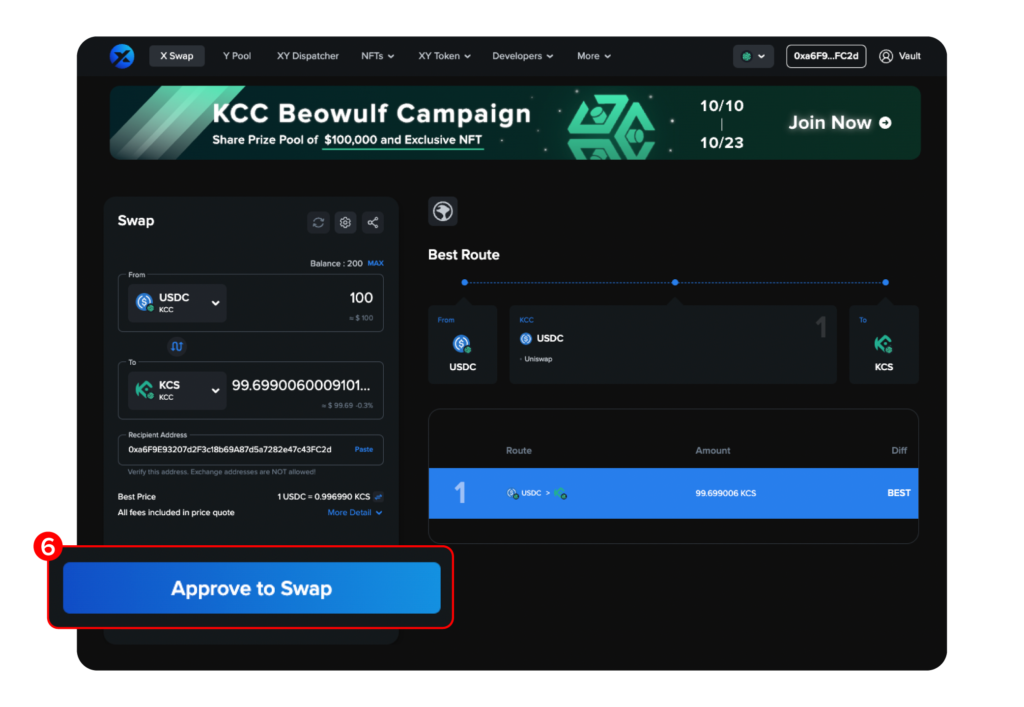
Task: Open the network selector dropdown
Action: tap(754, 56)
